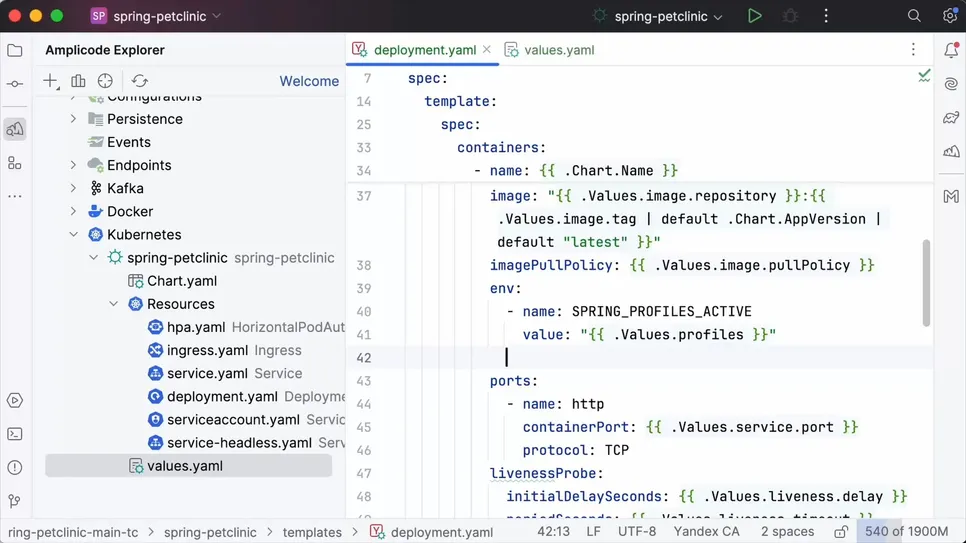Expand the Persistence node
This screenshot has height=543, width=966.
point(73,119)
